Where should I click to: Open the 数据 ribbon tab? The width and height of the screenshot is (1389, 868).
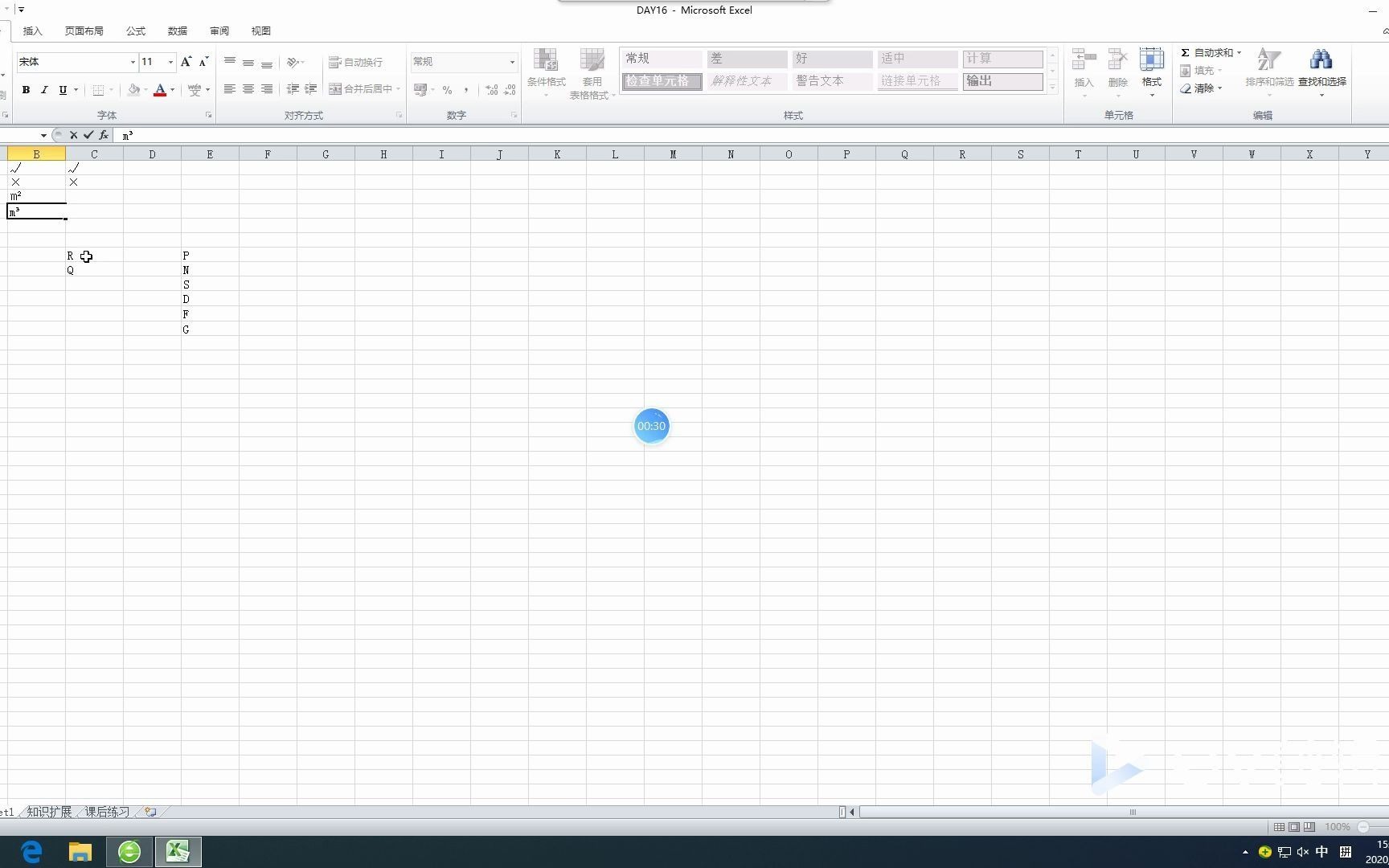click(178, 31)
